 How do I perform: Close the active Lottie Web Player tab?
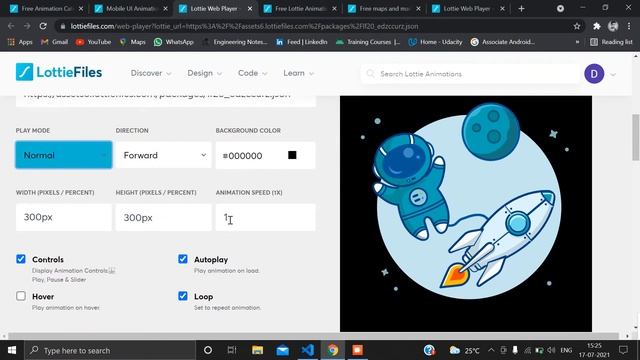tap(250, 9)
